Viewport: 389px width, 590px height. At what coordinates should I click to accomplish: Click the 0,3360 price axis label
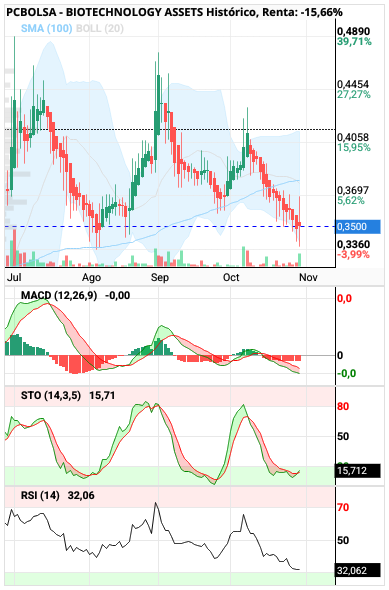(353, 245)
